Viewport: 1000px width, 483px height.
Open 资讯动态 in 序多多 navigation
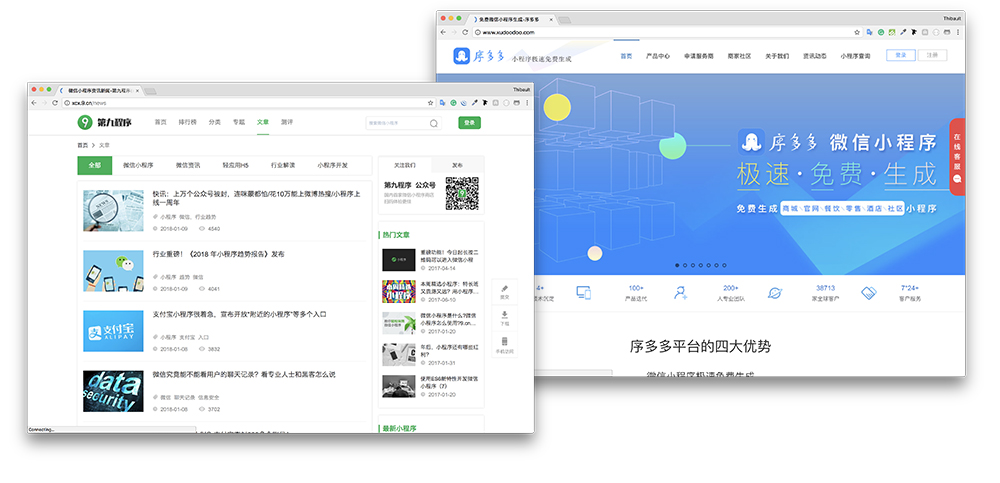814,56
